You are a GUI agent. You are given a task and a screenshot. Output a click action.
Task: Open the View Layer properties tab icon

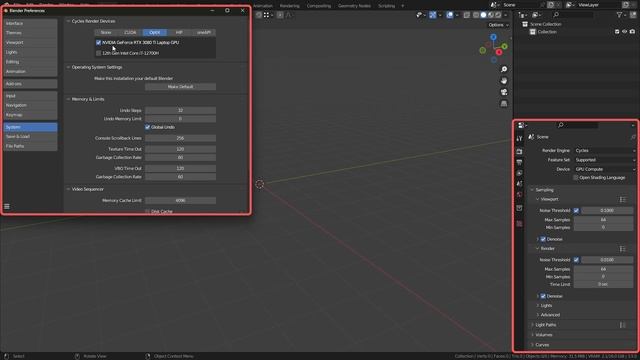coord(519,173)
